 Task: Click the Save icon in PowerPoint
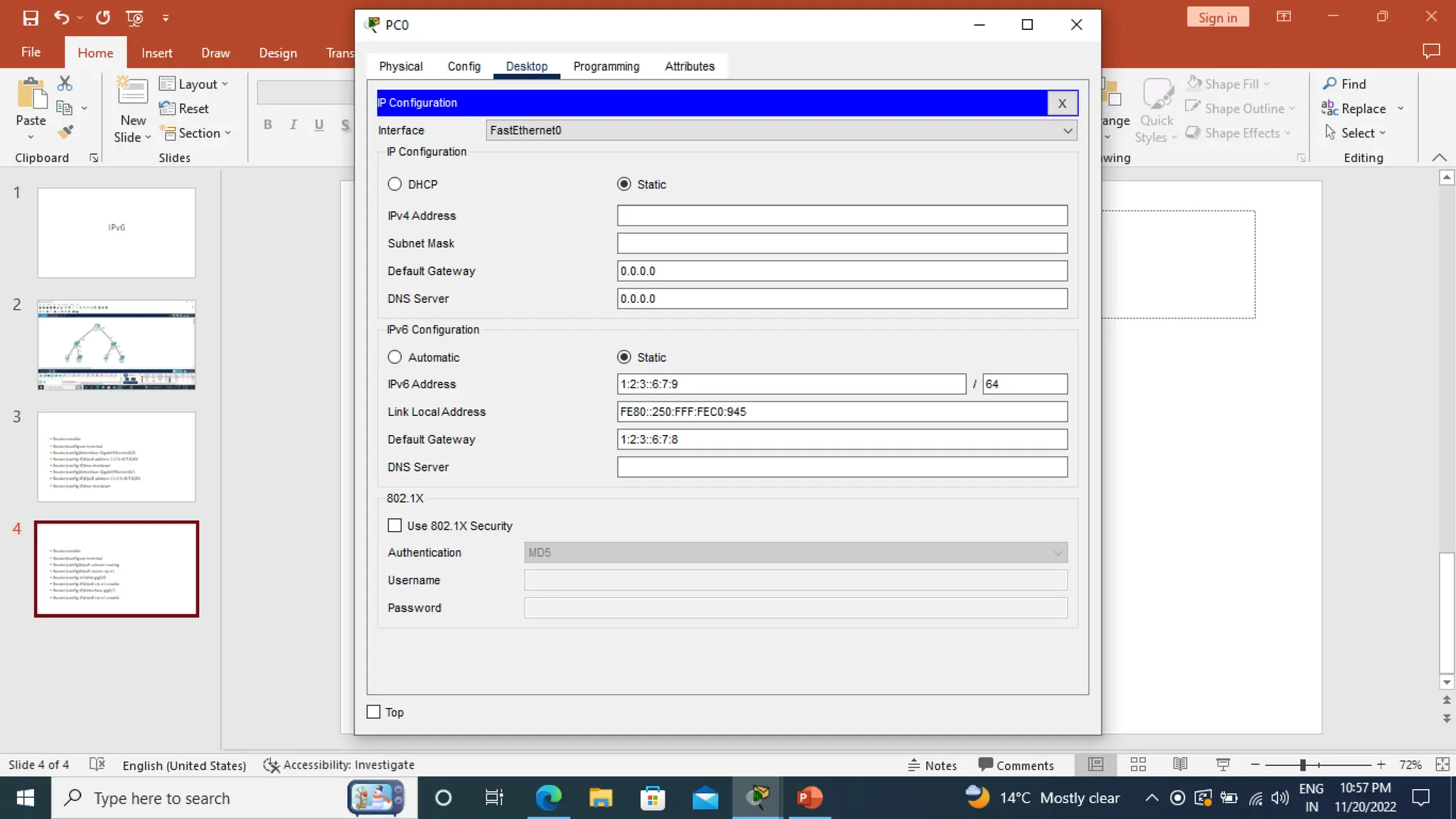[x=31, y=18]
